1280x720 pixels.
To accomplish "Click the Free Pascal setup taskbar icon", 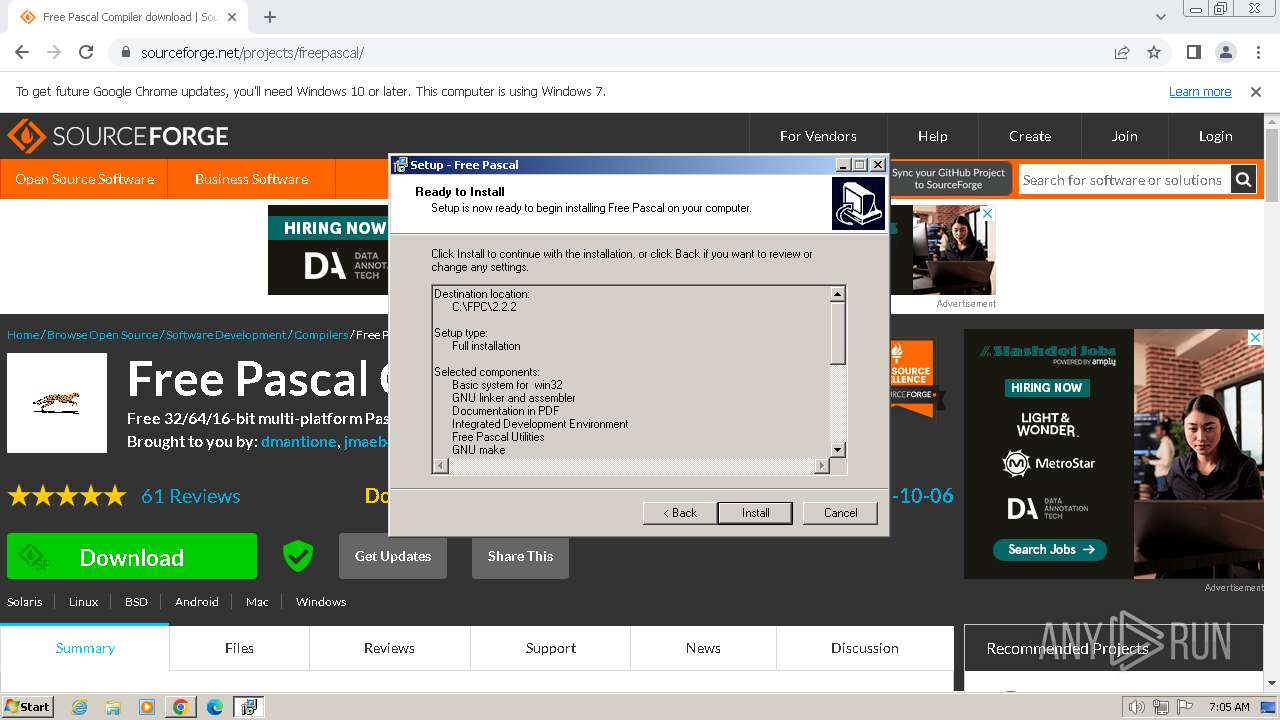I will [248, 707].
